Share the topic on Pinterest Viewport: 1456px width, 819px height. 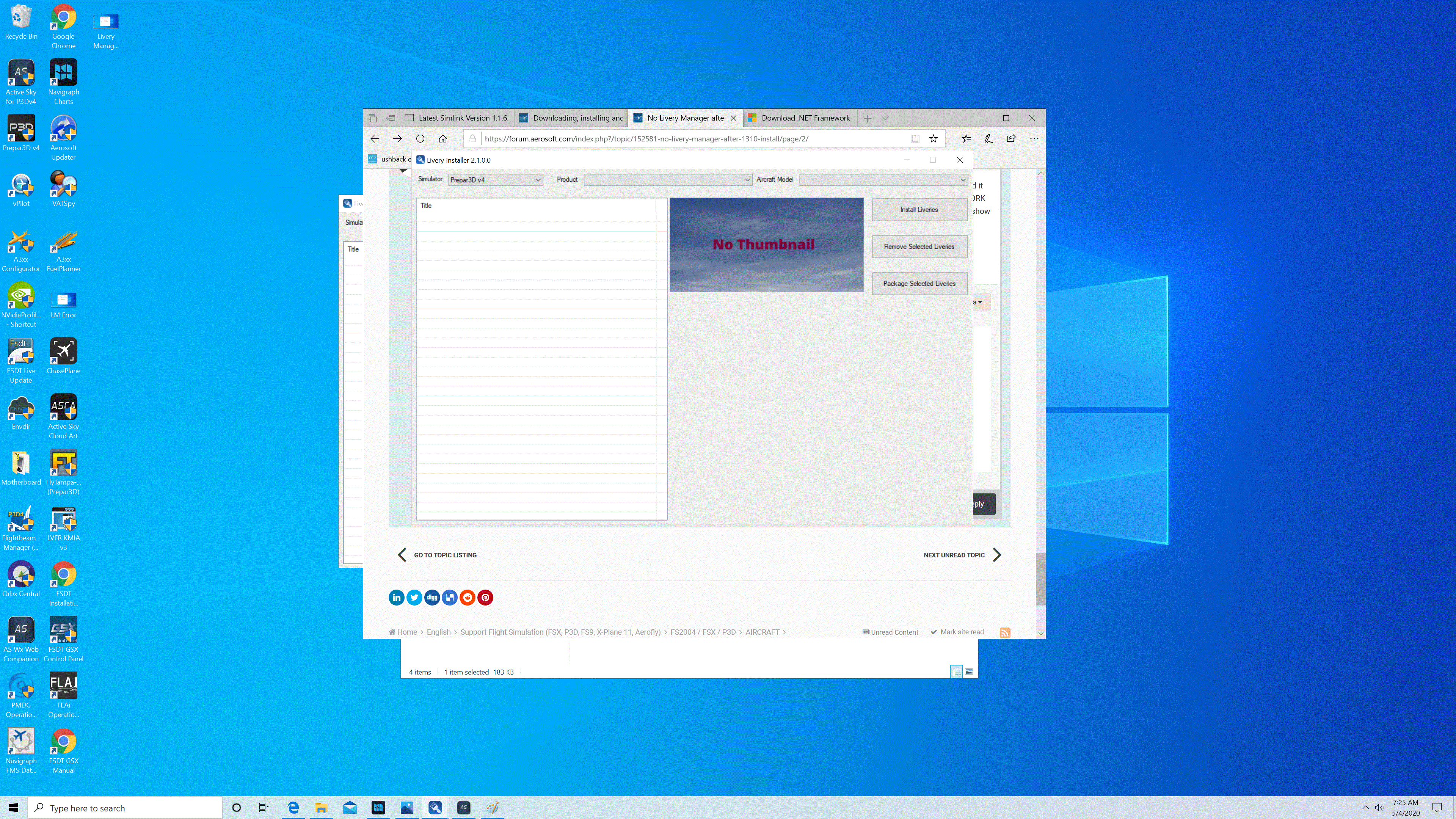tap(485, 598)
